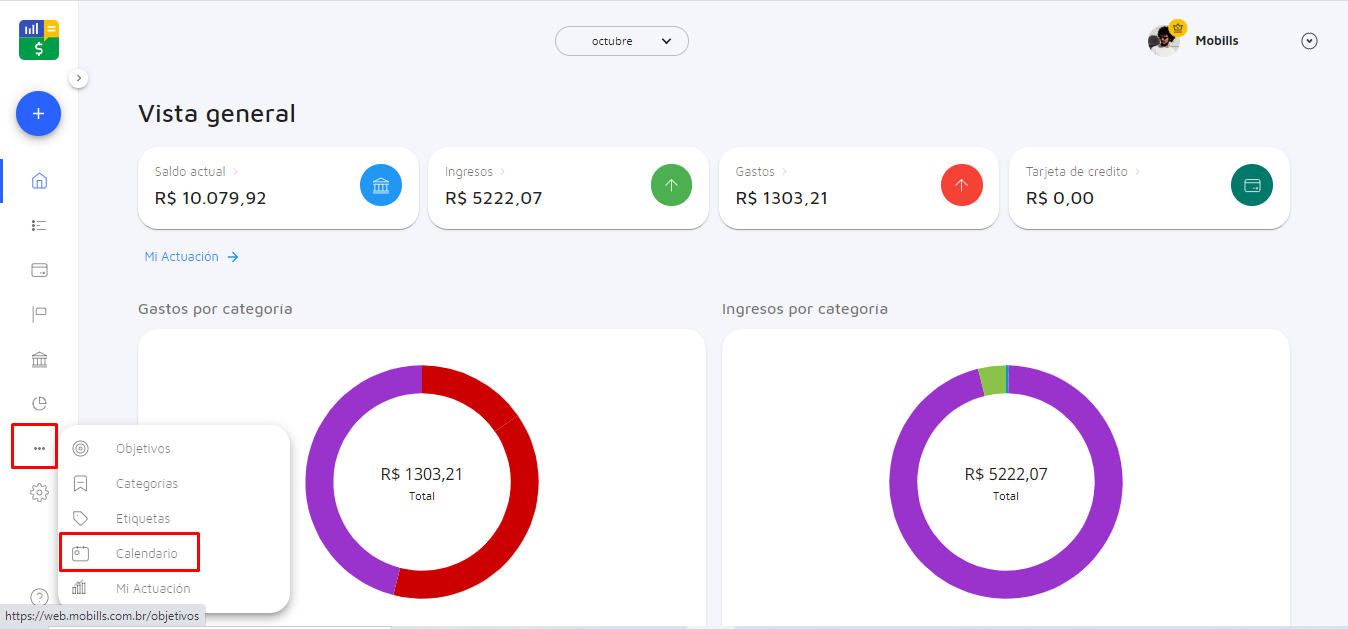This screenshot has height=629, width=1348.
Task: Click the help question mark icon
Action: 39,597
